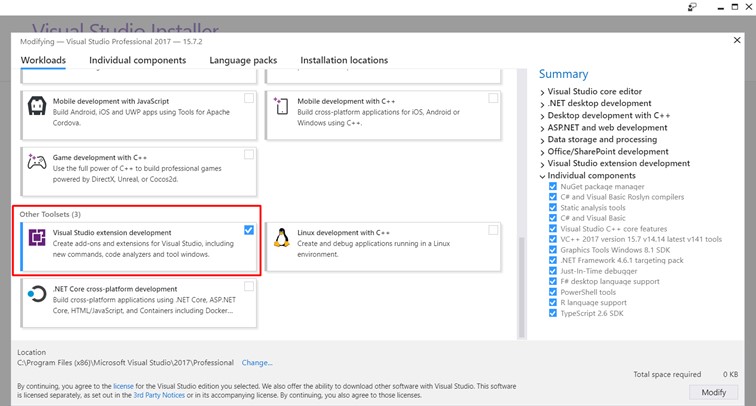Image resolution: width=756 pixels, height=406 pixels.
Task: Uncheck Graphics Tools Windows 8.1 SDK
Action: [x=553, y=250]
